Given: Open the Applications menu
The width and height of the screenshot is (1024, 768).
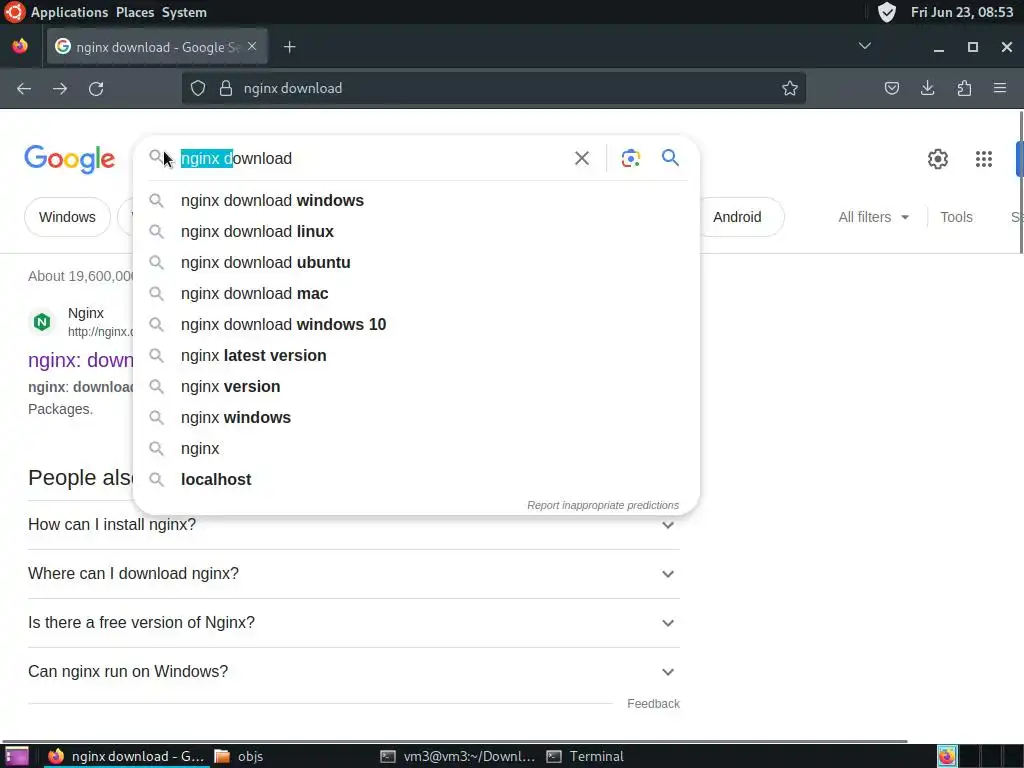Looking at the screenshot, I should click(x=69, y=12).
